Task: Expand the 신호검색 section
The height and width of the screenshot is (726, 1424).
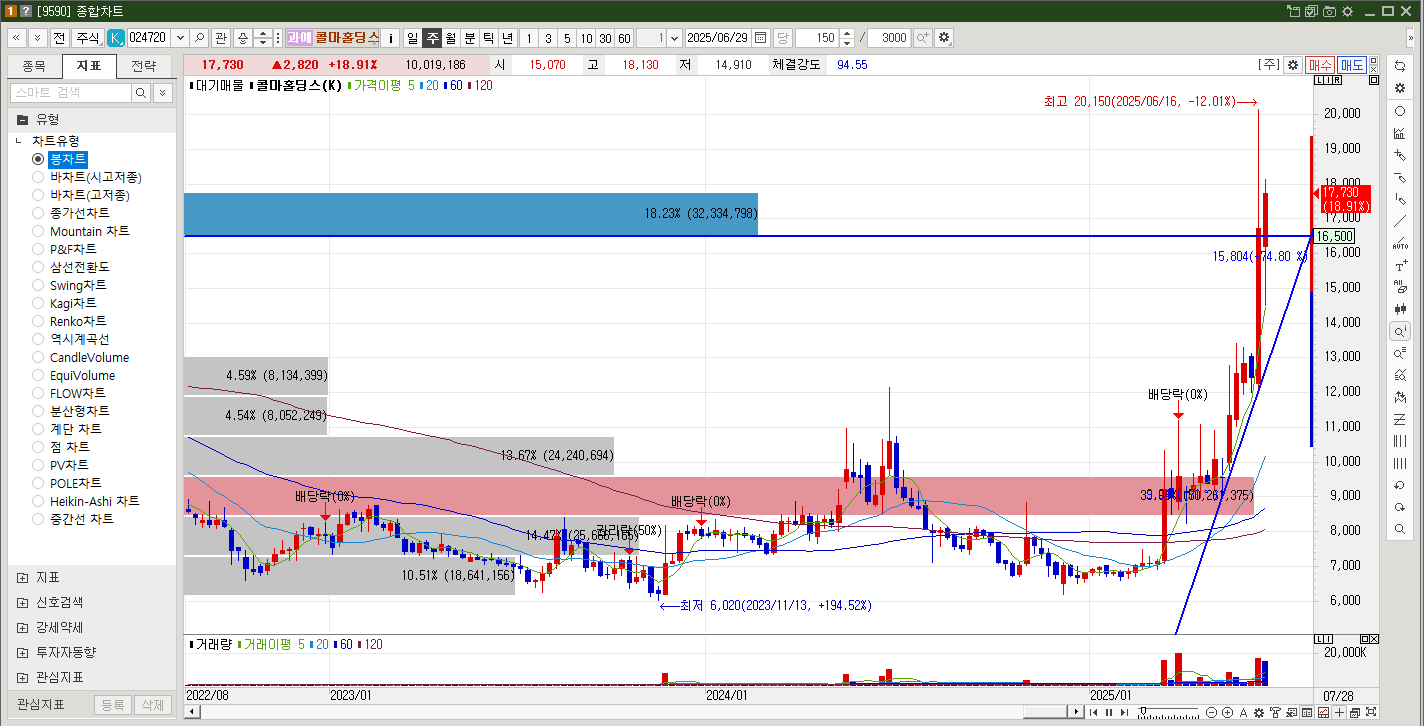Action: tap(22, 602)
